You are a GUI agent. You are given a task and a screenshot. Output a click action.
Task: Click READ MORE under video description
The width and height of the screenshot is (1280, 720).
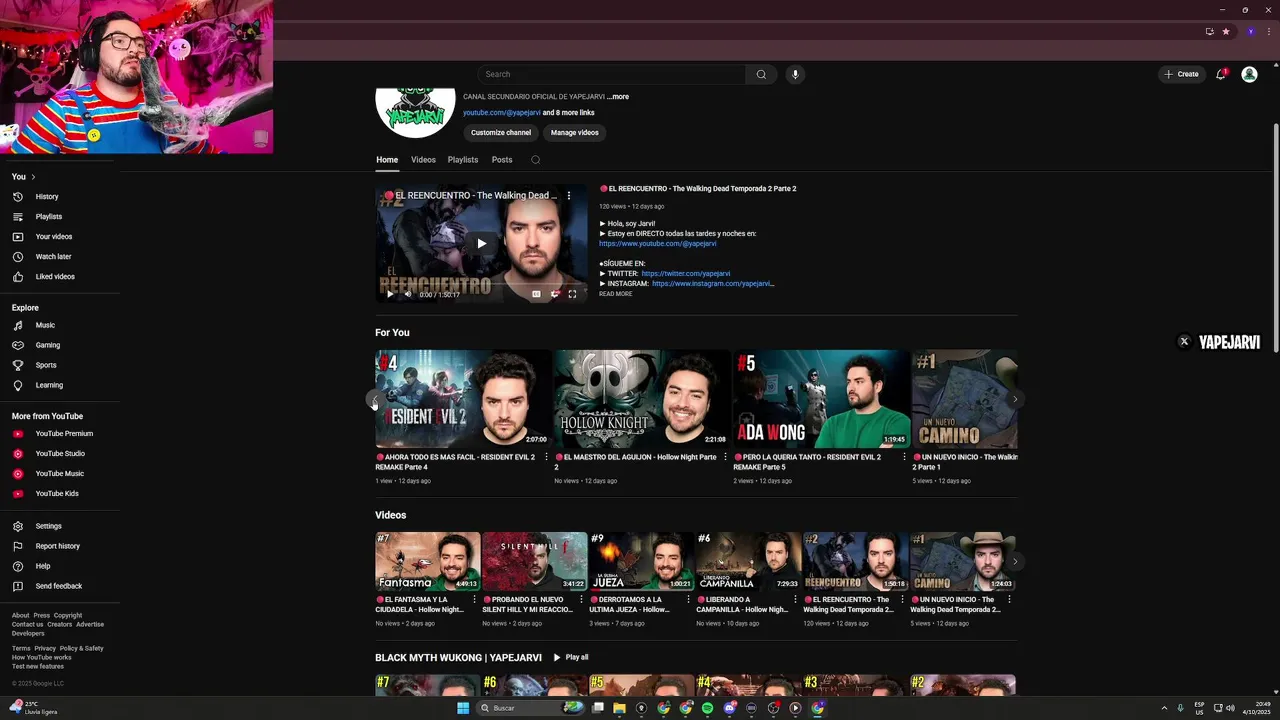click(615, 294)
